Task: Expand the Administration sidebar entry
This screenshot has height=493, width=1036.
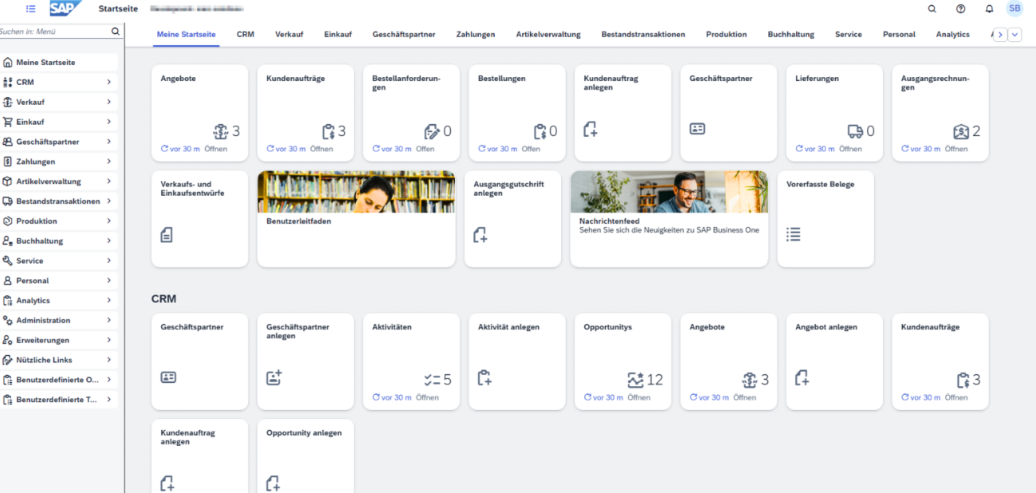Action: click(x=107, y=320)
